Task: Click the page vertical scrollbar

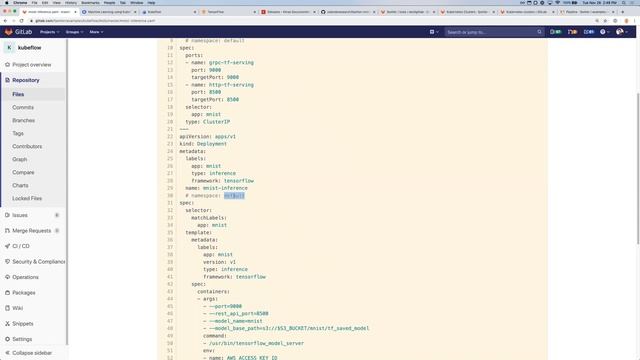Action: (638, 169)
